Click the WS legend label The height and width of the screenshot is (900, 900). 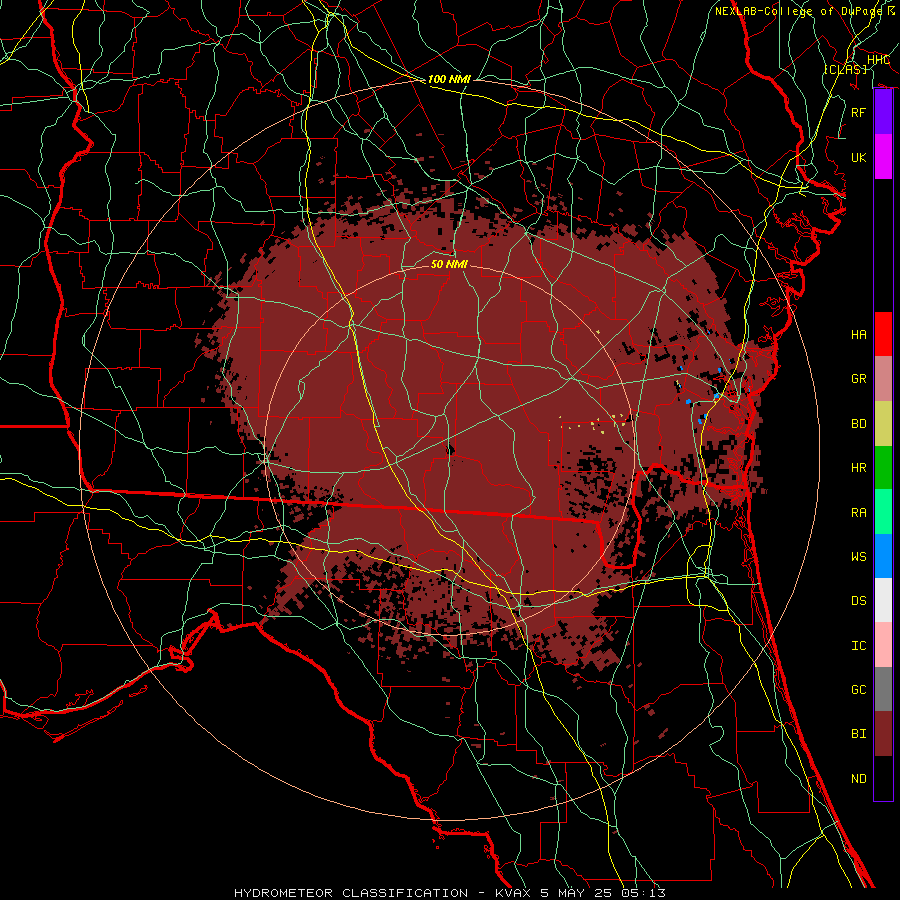pos(859,557)
